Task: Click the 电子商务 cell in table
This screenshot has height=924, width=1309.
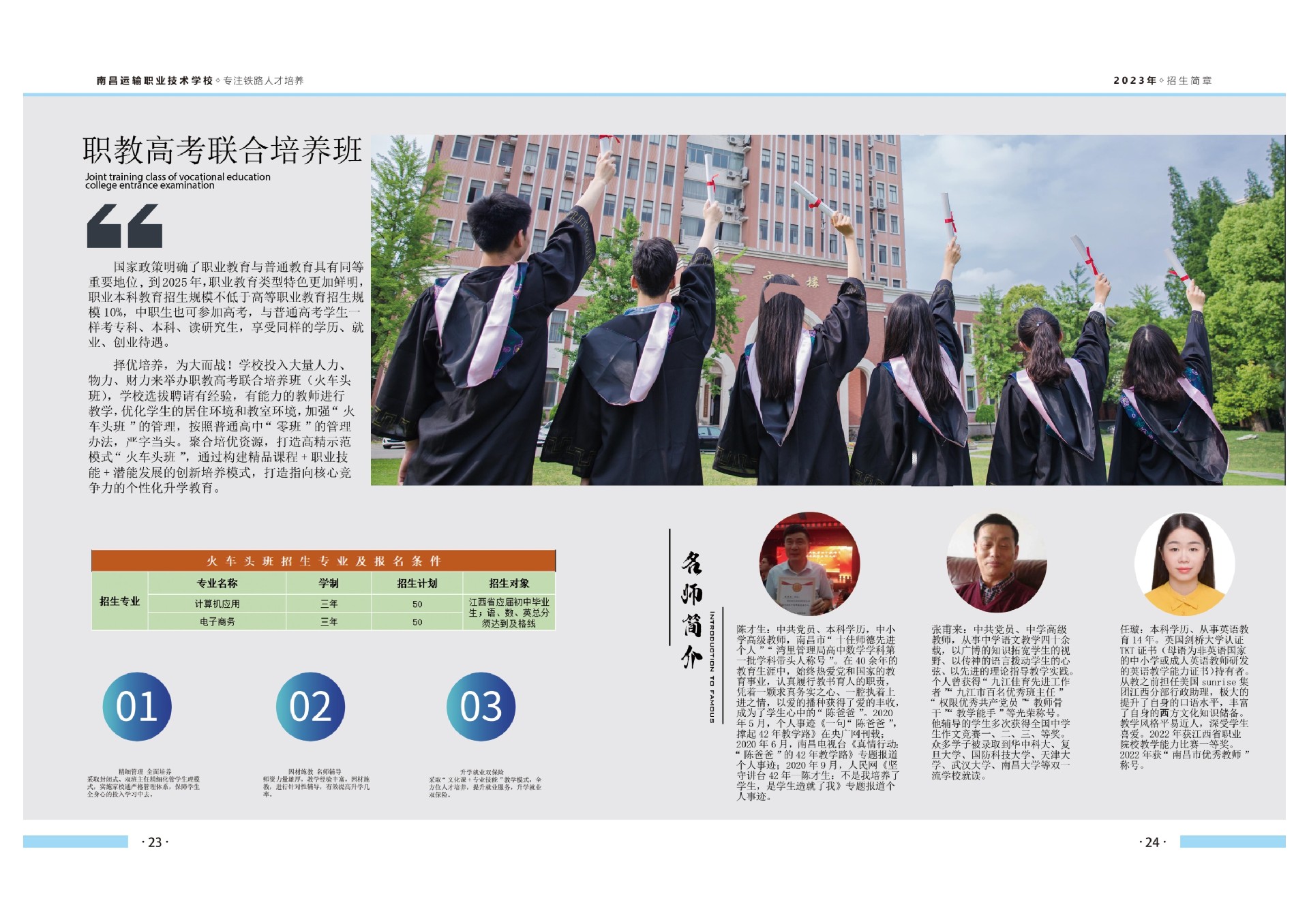Action: [217, 621]
